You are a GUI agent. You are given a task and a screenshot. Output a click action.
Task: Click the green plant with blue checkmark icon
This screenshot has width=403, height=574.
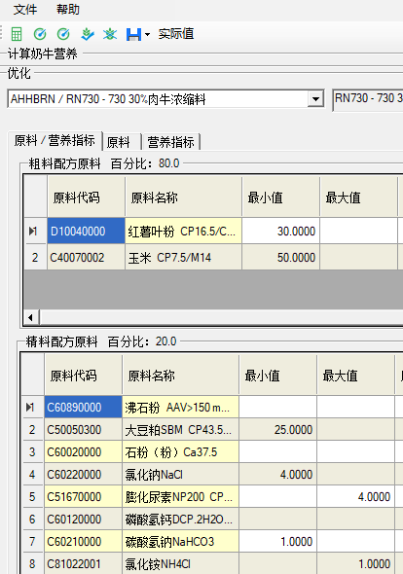point(87,34)
